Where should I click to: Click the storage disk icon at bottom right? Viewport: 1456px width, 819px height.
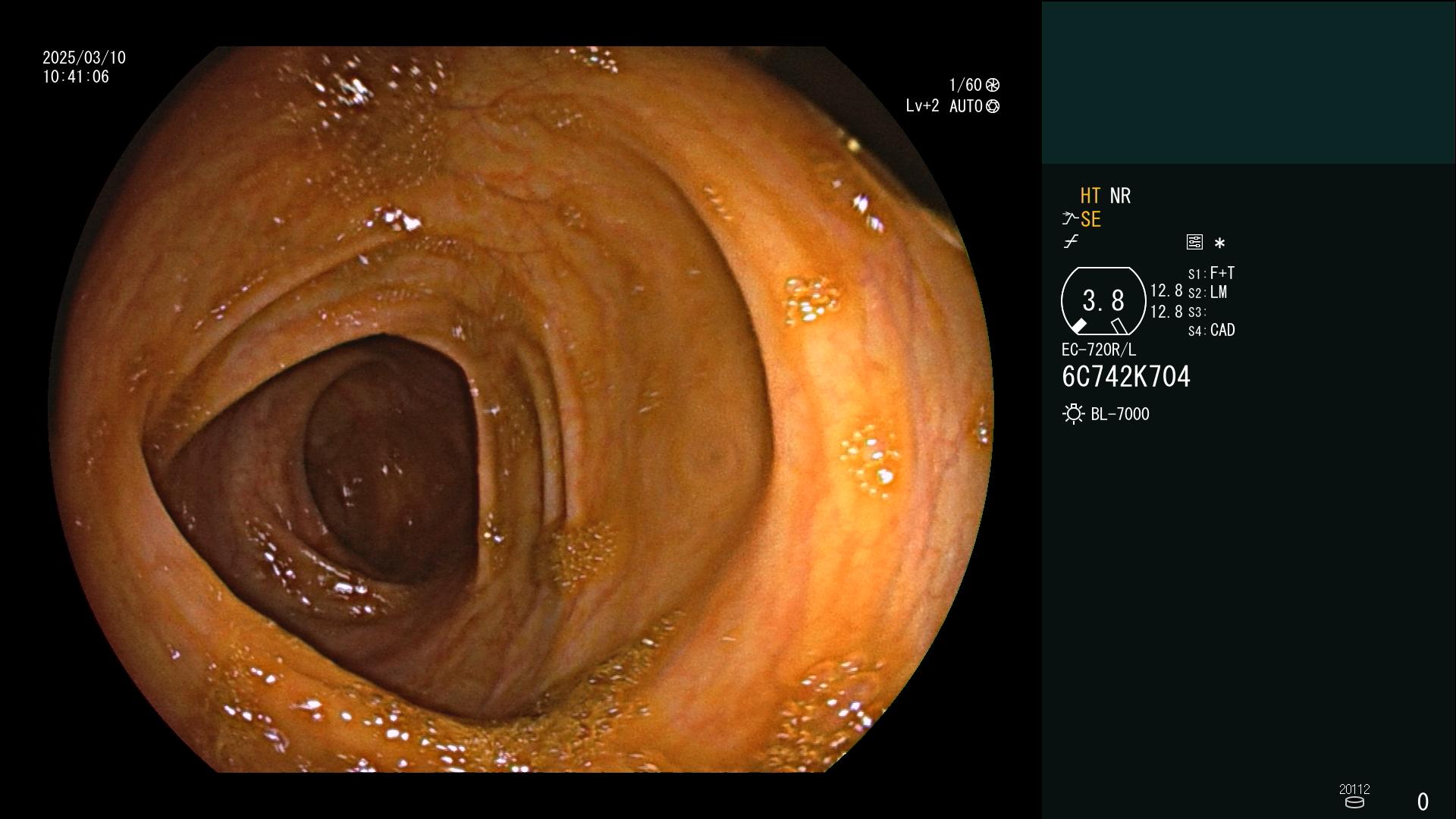1354,802
